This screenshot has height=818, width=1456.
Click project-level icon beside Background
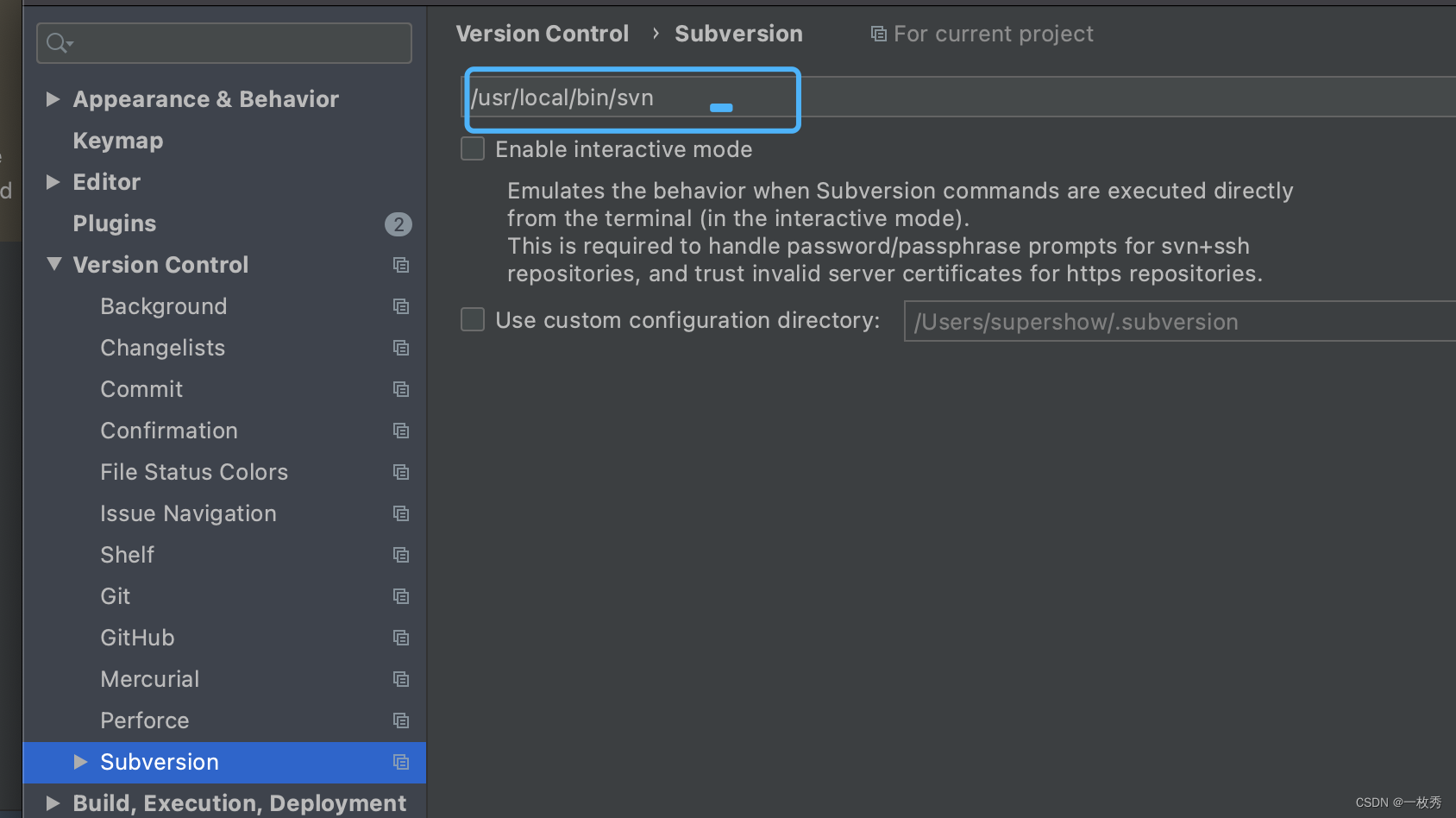tap(401, 306)
